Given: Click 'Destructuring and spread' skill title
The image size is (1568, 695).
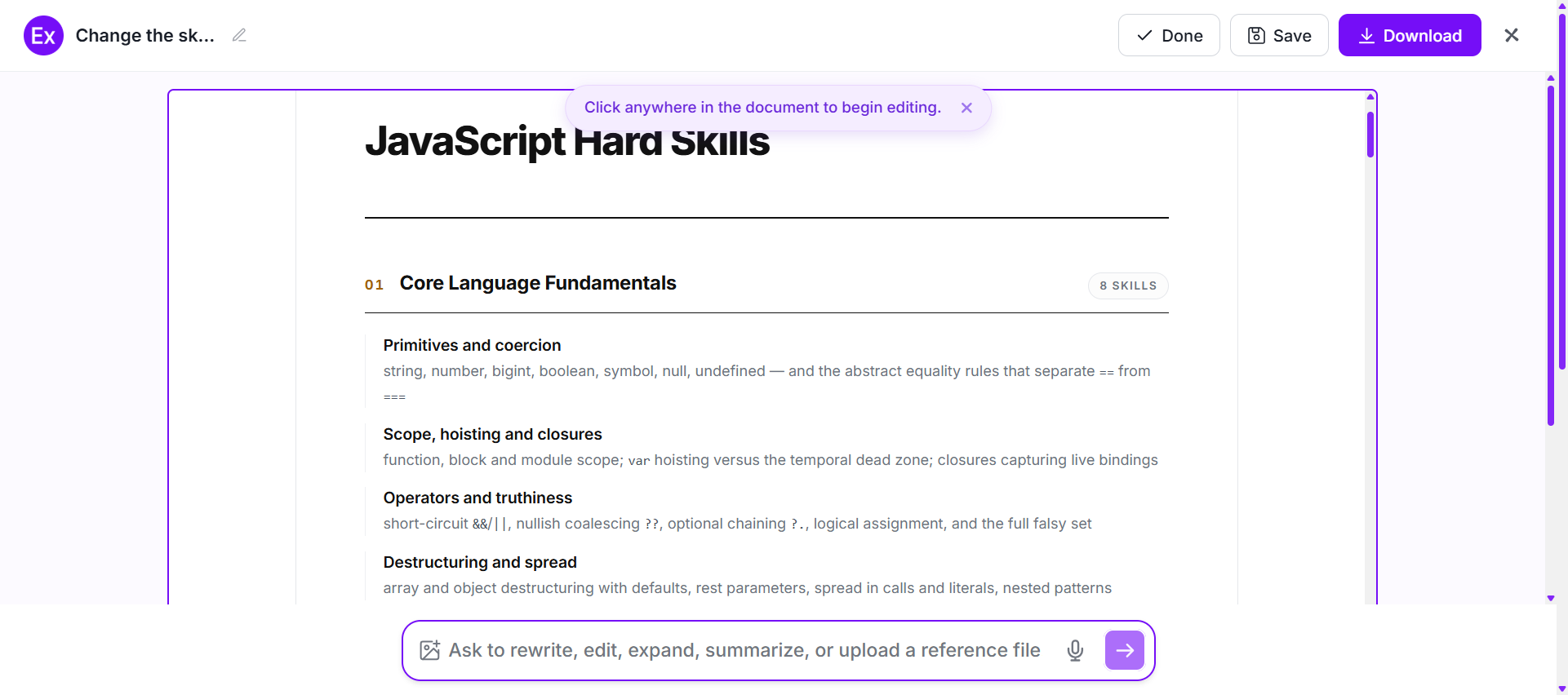Looking at the screenshot, I should coord(480,562).
